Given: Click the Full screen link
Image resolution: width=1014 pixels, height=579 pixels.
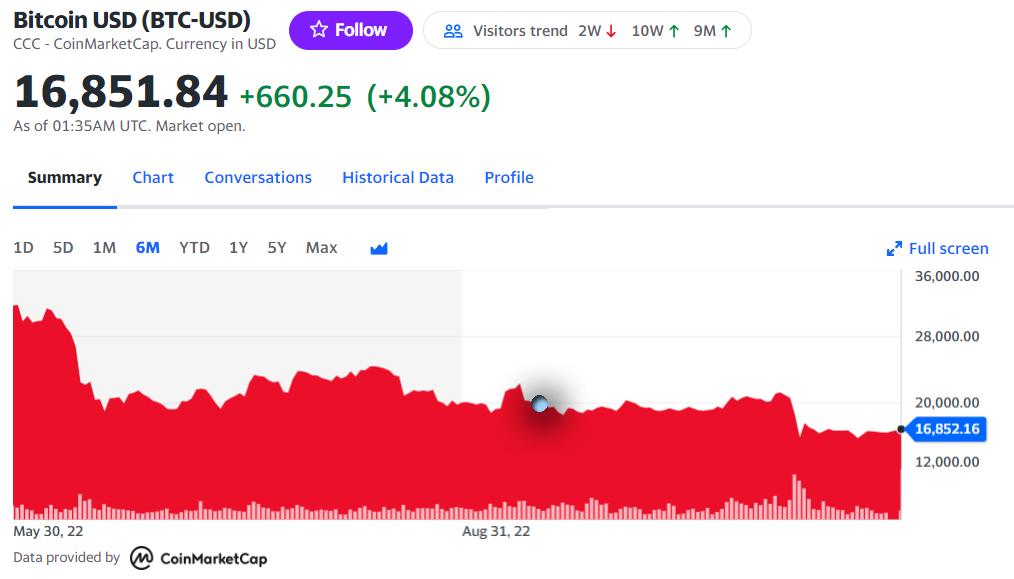Looking at the screenshot, I should pyautogui.click(x=948, y=249).
